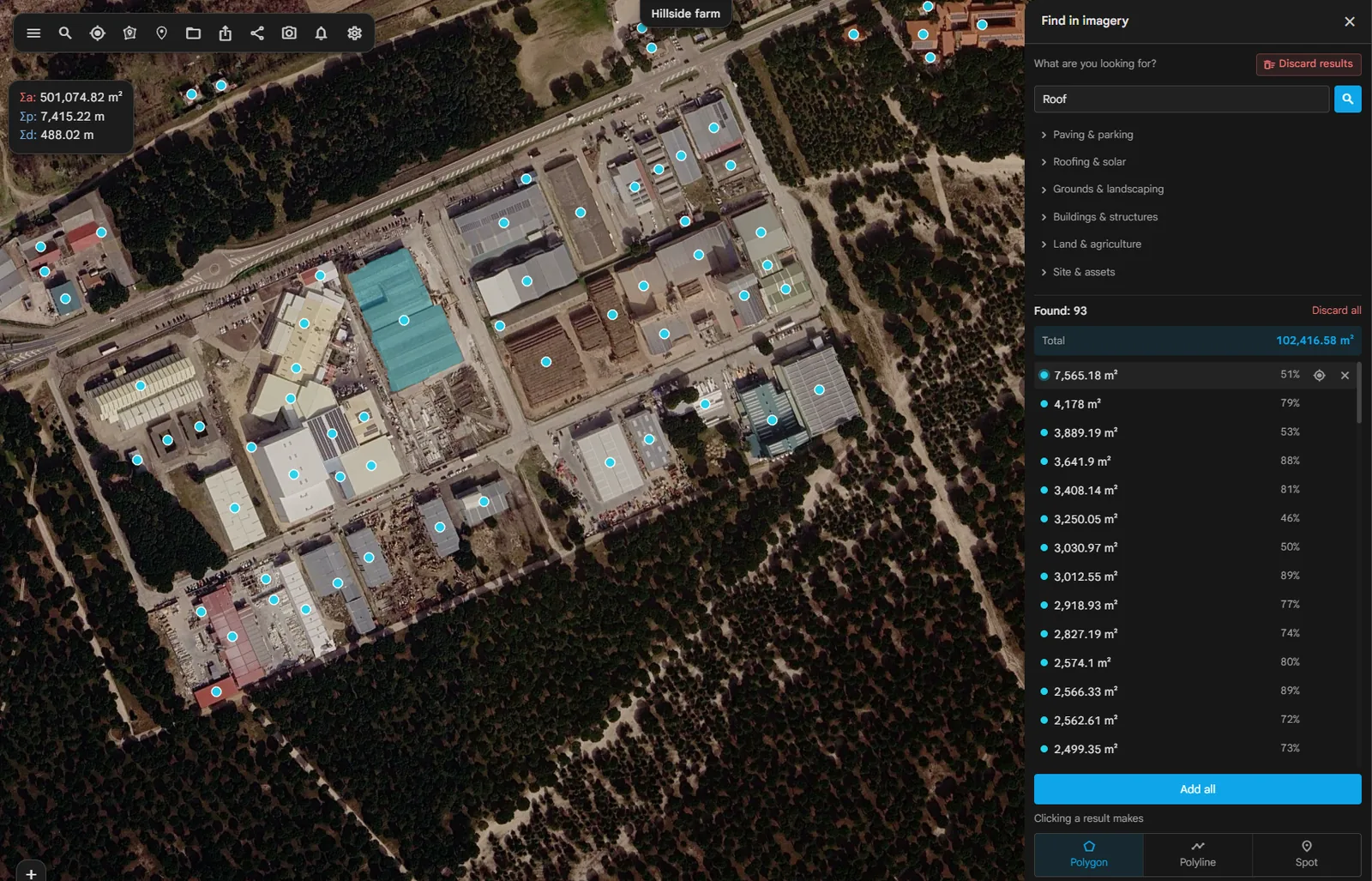
Task: Open the folder icon in toolbar
Action: tap(193, 33)
